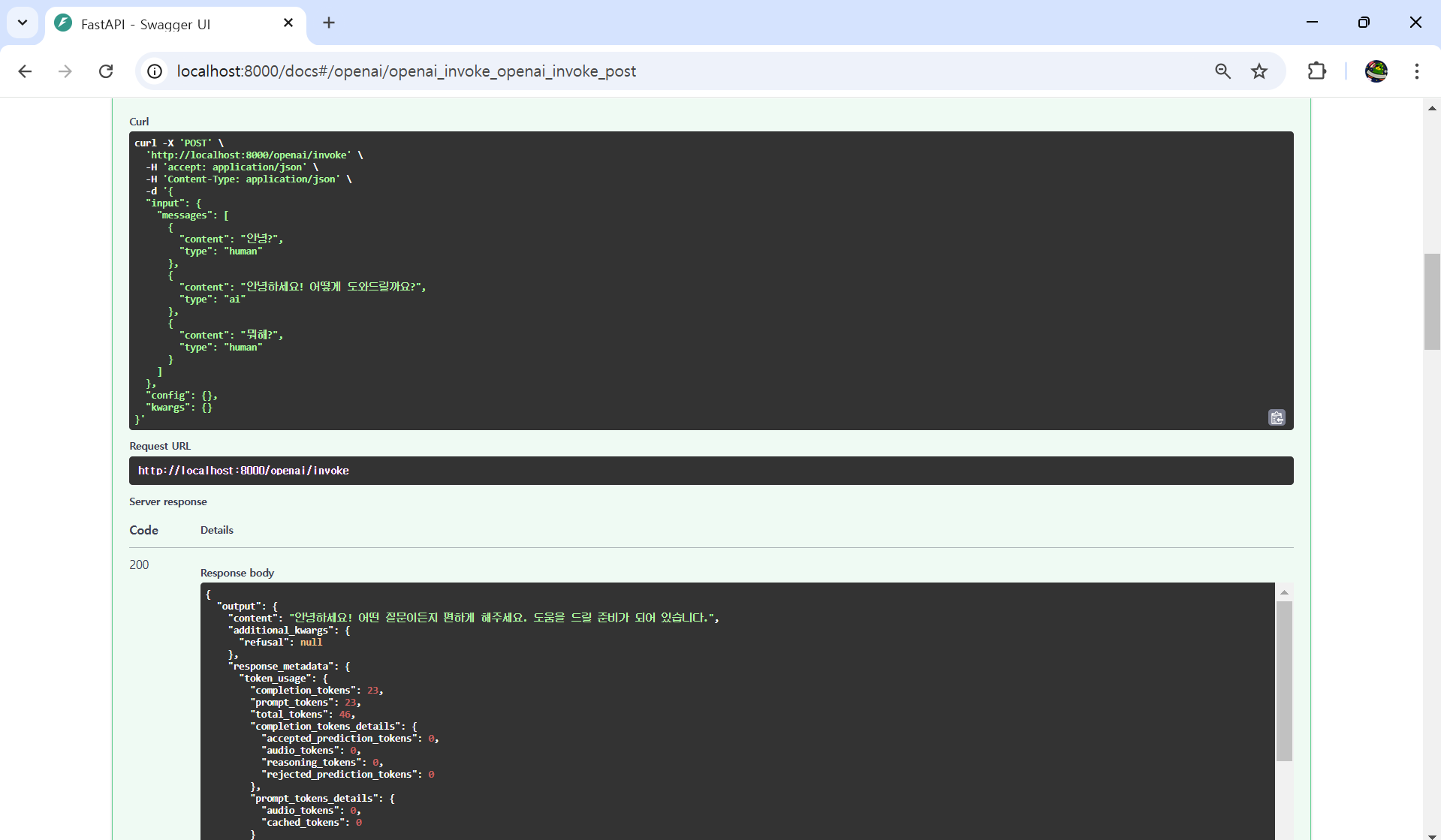This screenshot has width=1441, height=840.
Task: Click the "total_tokens" line in response
Action: [x=303, y=715]
